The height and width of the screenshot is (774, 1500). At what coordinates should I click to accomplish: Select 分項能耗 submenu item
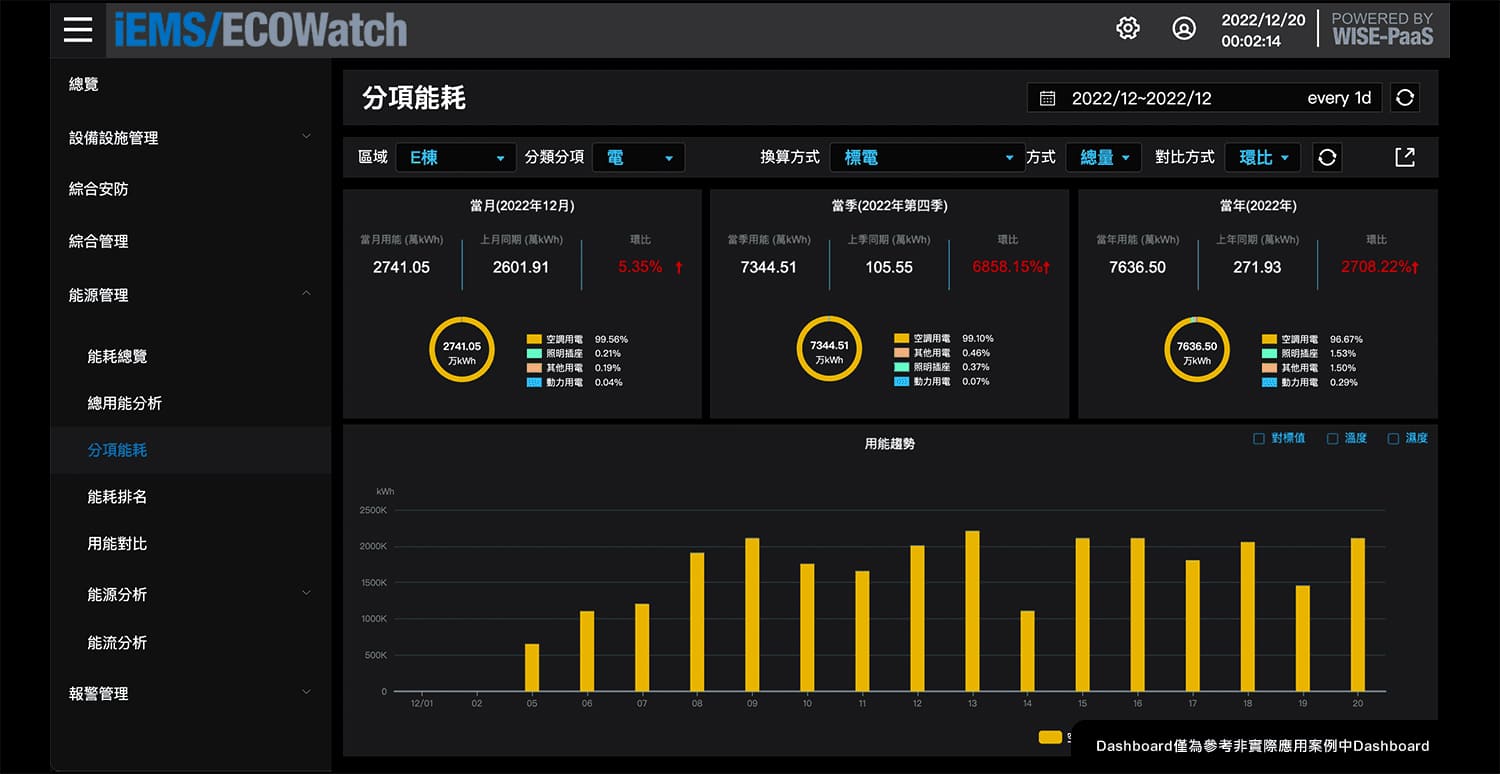pyautogui.click(x=190, y=450)
